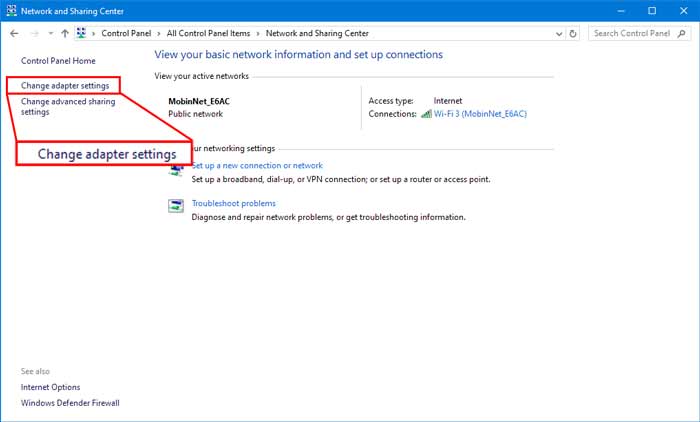Close the Network and Sharing Center window

point(683,11)
